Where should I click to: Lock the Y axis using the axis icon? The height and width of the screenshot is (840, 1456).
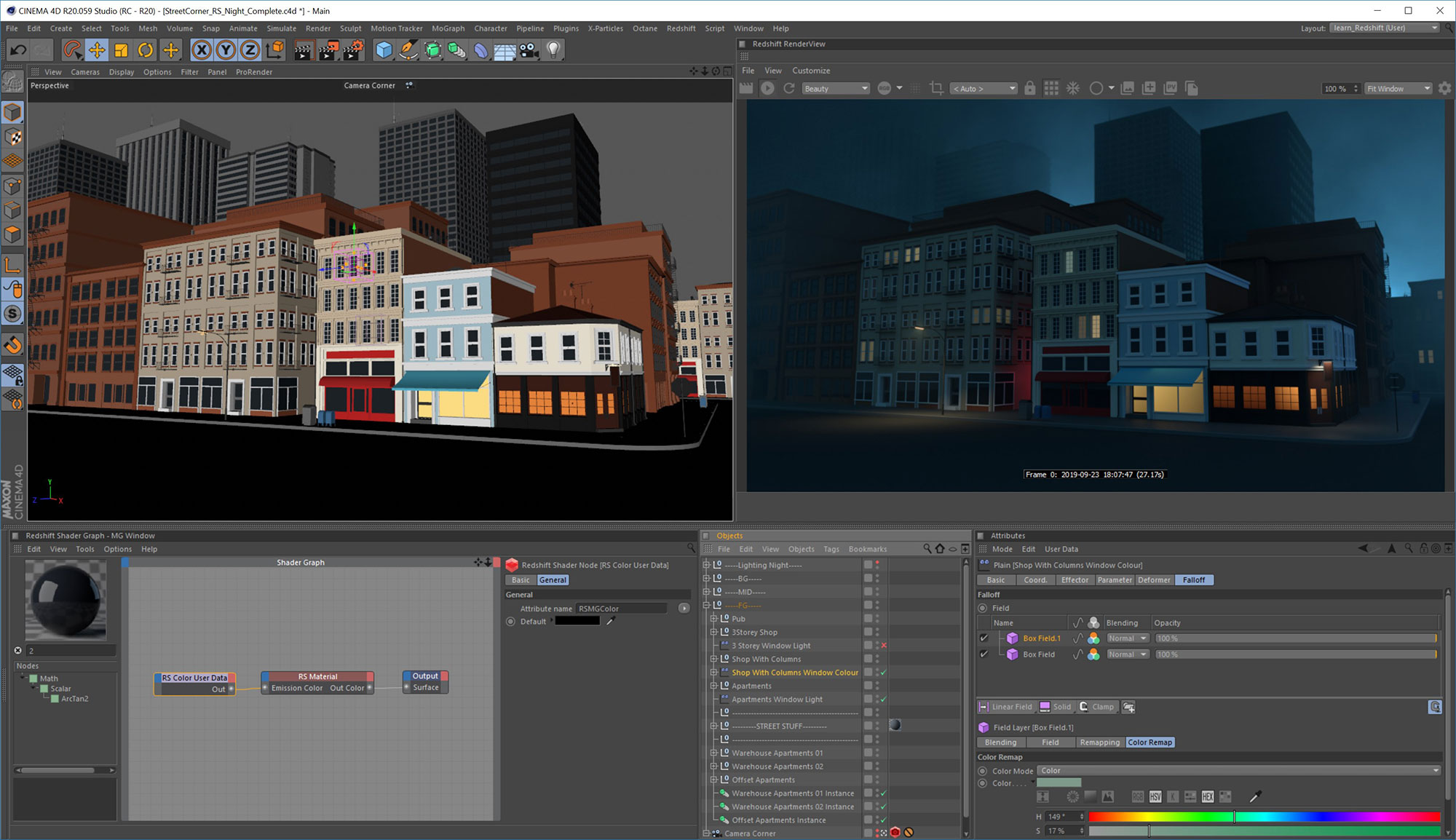point(226,49)
